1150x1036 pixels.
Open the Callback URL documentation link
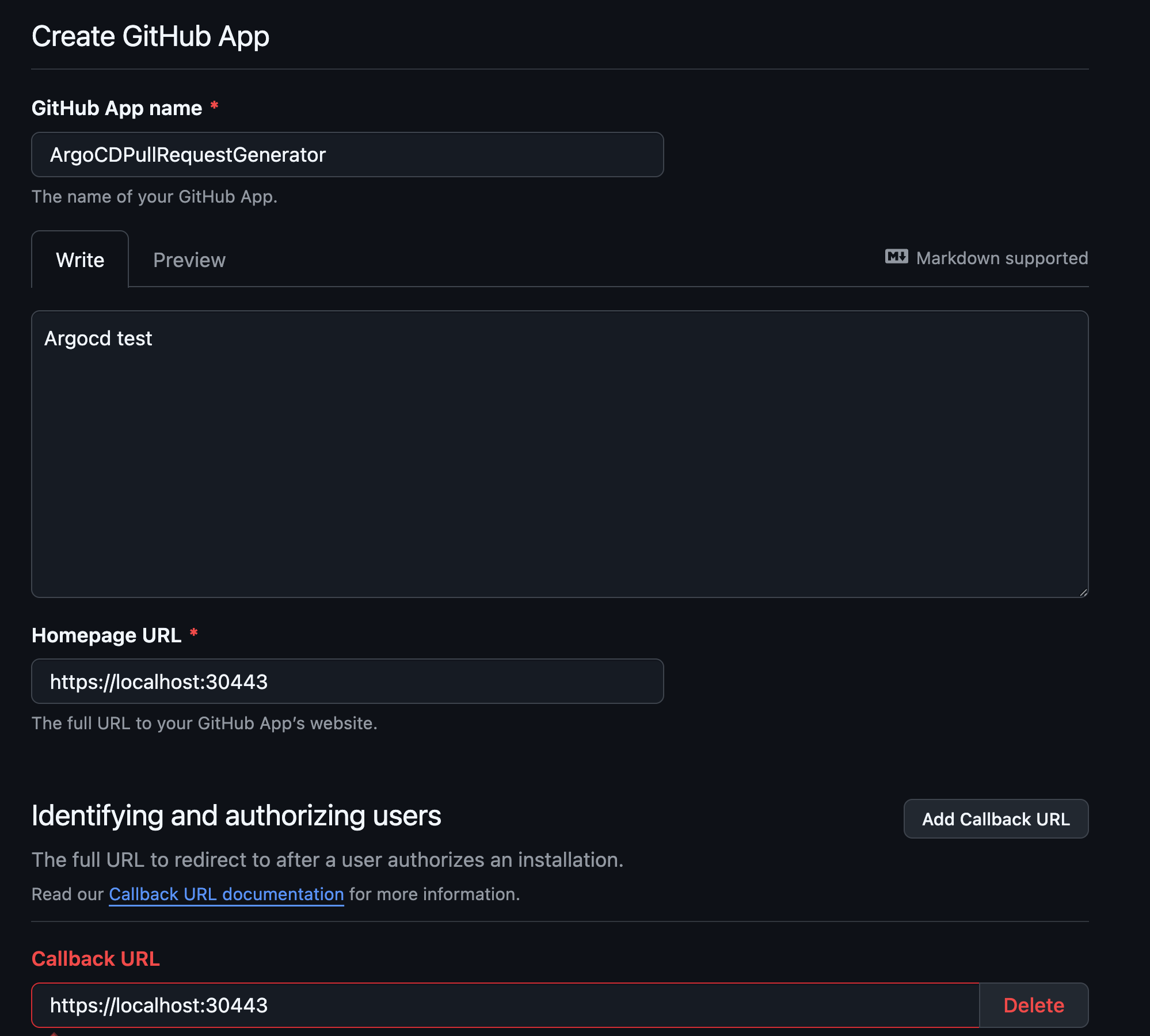pyautogui.click(x=226, y=894)
